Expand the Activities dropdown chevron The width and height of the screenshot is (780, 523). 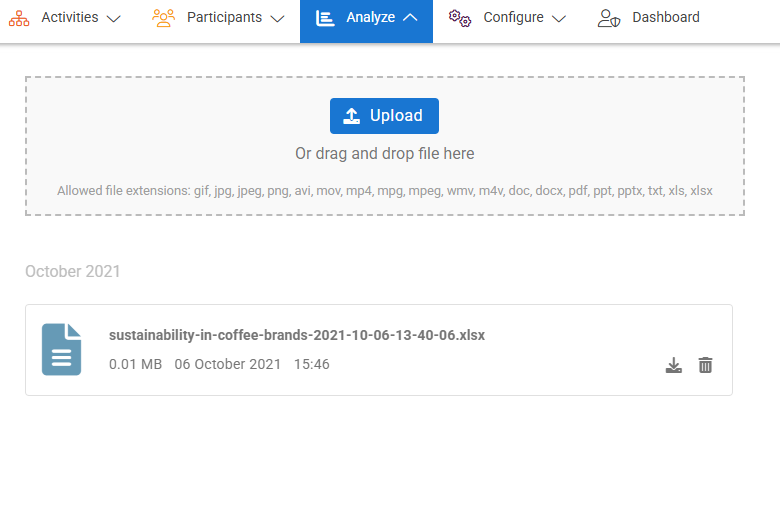tap(113, 19)
